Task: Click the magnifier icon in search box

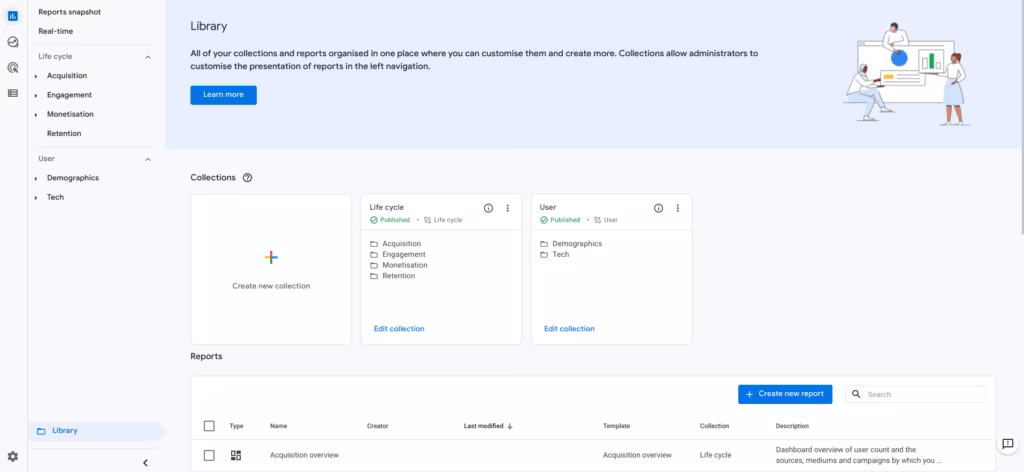Action: click(856, 394)
